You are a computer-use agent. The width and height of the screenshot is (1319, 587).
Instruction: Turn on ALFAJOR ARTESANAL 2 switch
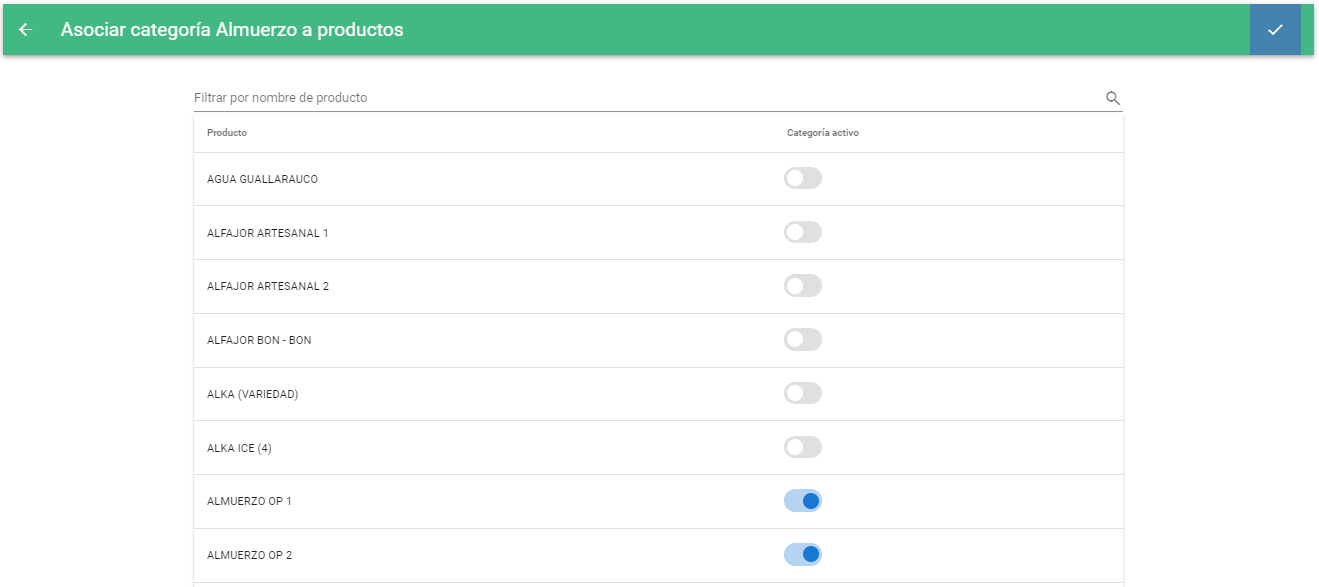(803, 286)
